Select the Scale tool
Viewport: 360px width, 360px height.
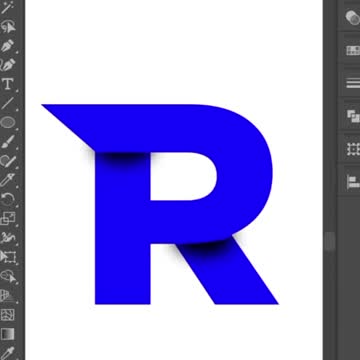coord(7,218)
